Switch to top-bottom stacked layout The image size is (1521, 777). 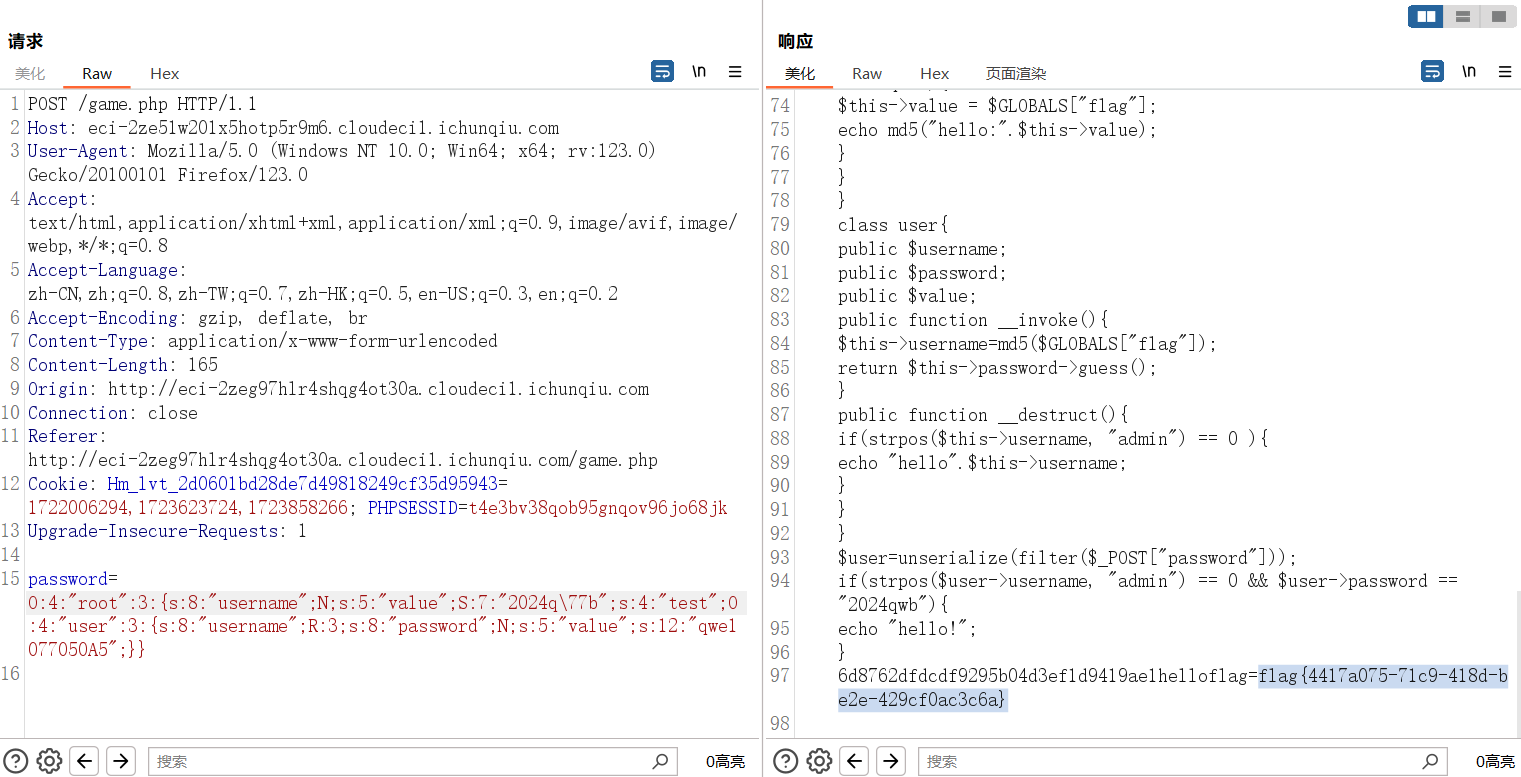[x=1462, y=16]
